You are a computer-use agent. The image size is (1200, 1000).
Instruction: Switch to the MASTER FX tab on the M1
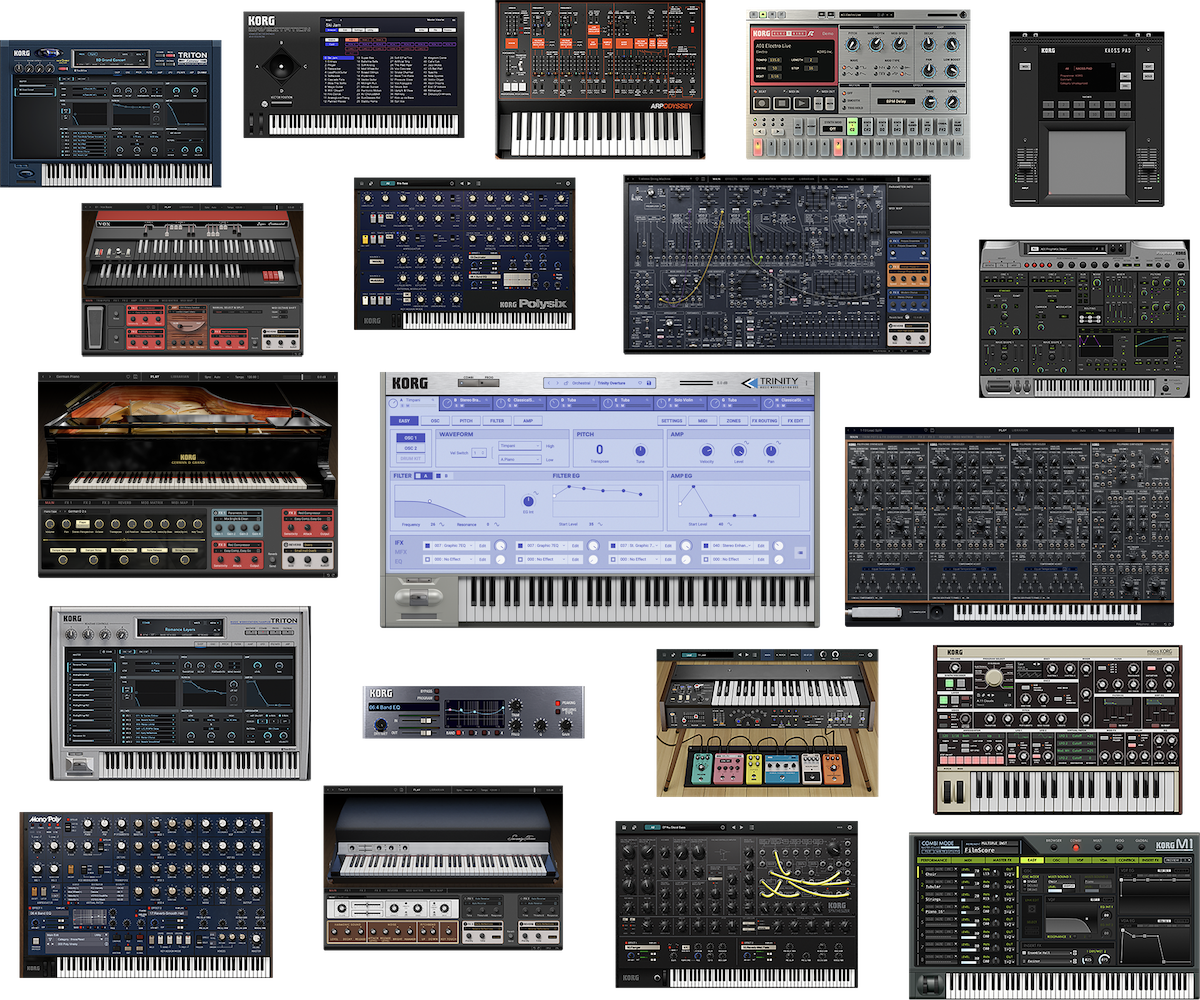[x=1002, y=860]
